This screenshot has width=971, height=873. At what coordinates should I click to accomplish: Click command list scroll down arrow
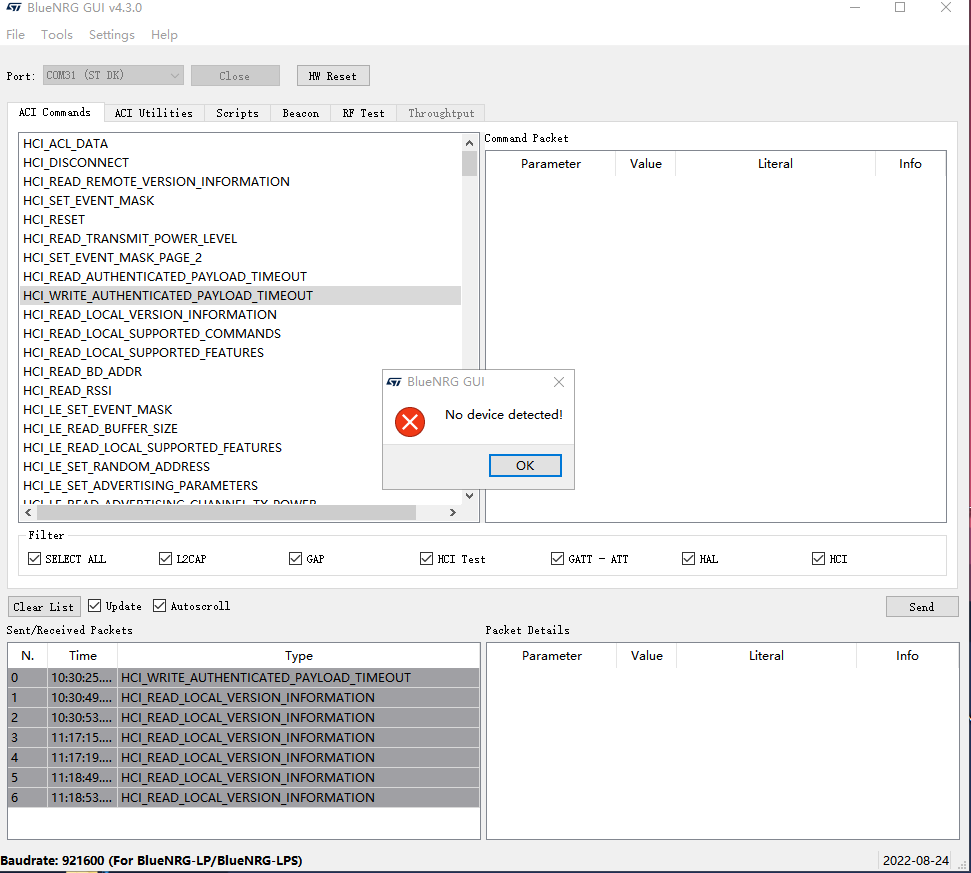click(x=469, y=496)
